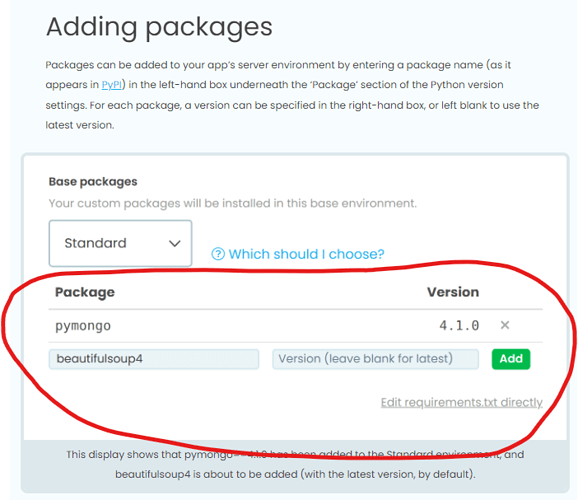This screenshot has width=578, height=500.
Task: Click the caption line about beautifulsoup4 being added
Action: coord(295,474)
